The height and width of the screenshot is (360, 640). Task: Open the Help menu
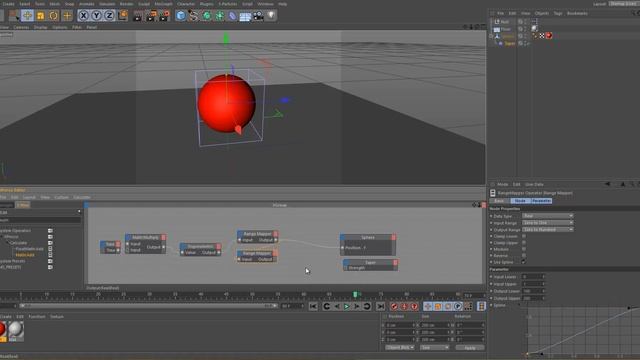[x=282, y=4]
